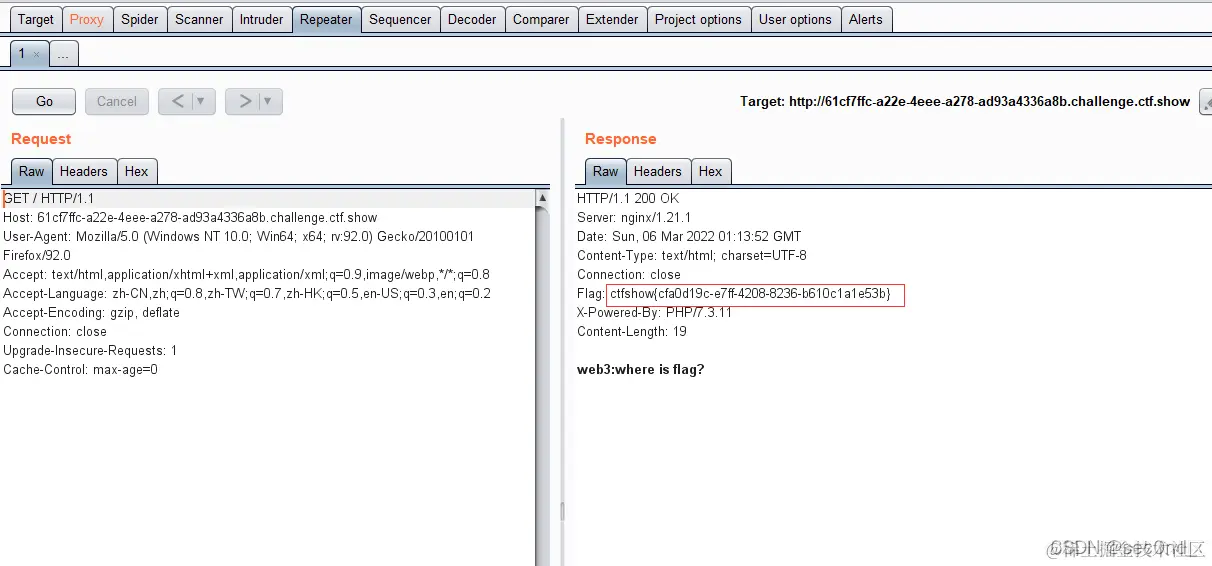1212x566 pixels.
Task: Open the Extender tab
Action: pos(612,19)
